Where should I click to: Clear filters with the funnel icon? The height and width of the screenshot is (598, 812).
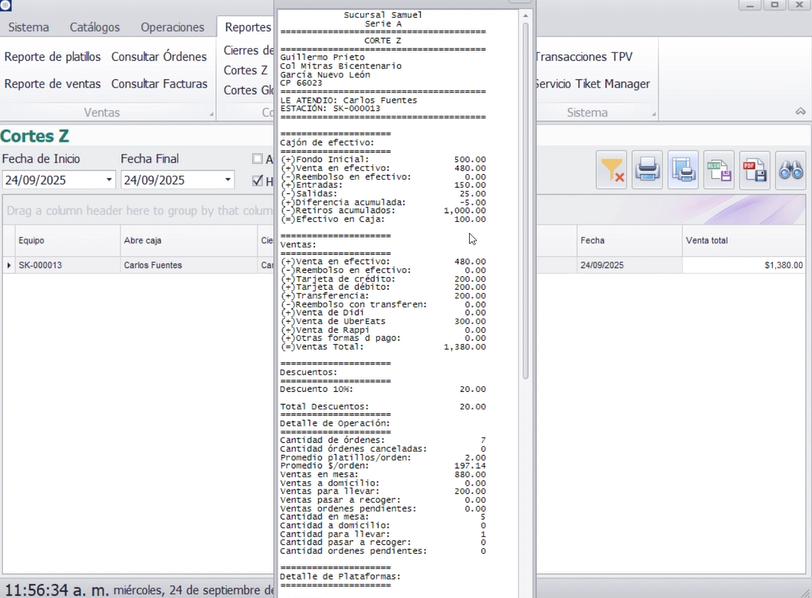612,171
